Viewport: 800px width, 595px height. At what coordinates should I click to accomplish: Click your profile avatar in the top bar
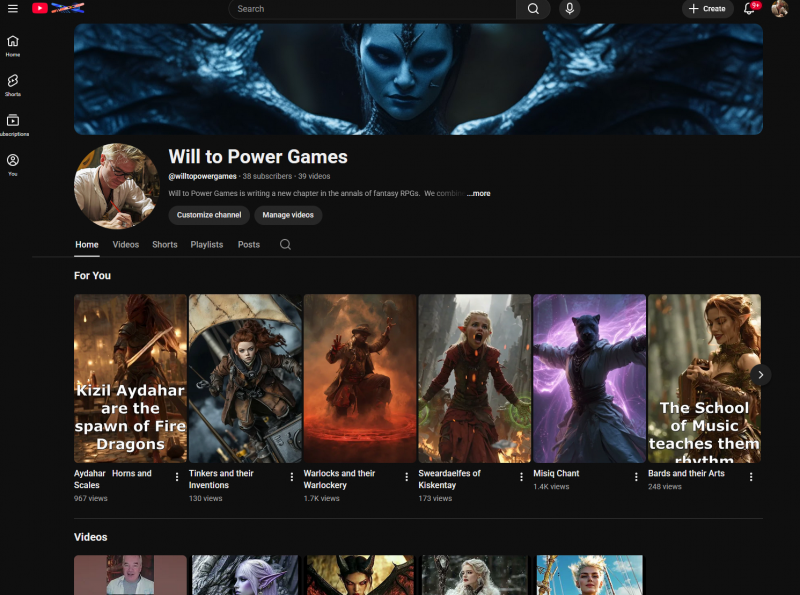point(780,9)
